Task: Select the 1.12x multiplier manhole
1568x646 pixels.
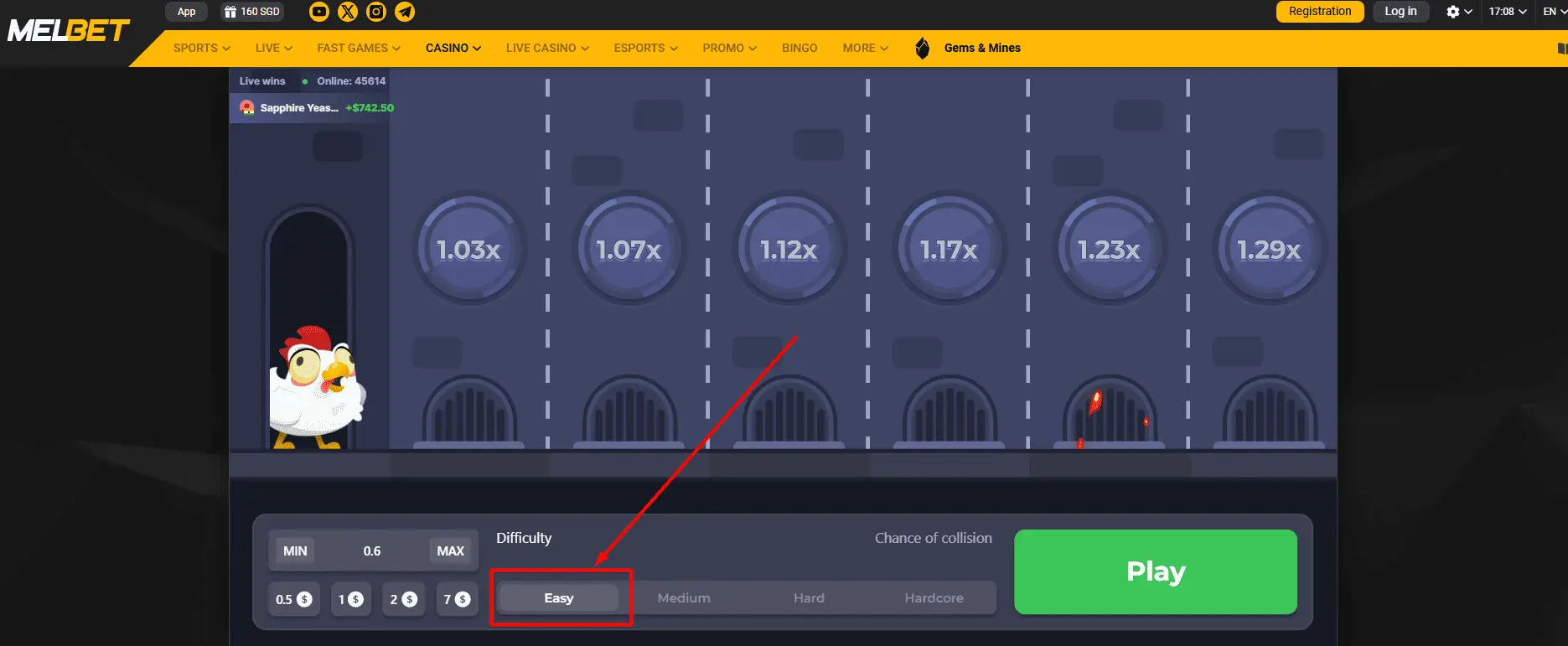Action: [x=789, y=250]
